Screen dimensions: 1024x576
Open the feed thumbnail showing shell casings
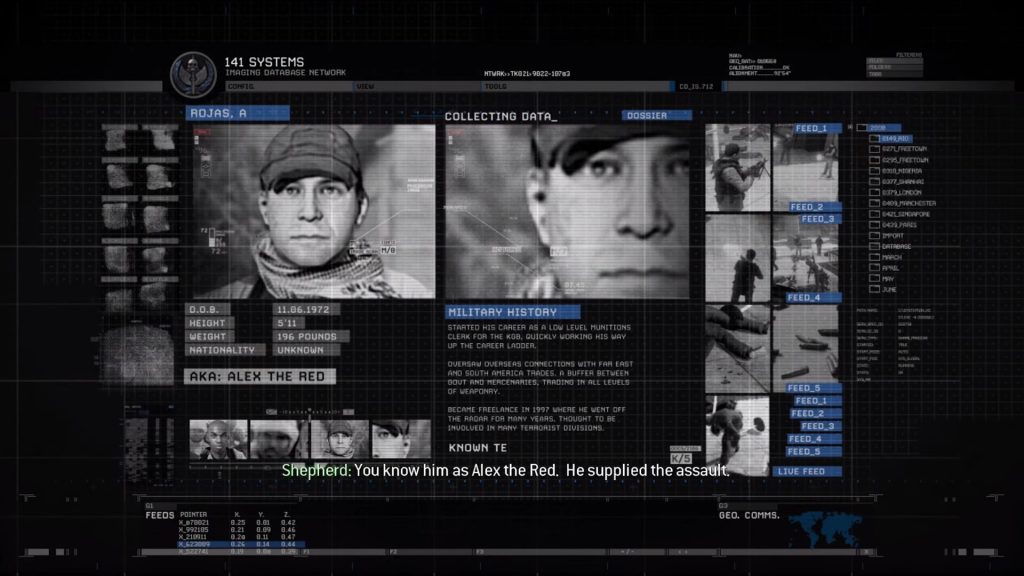point(805,349)
